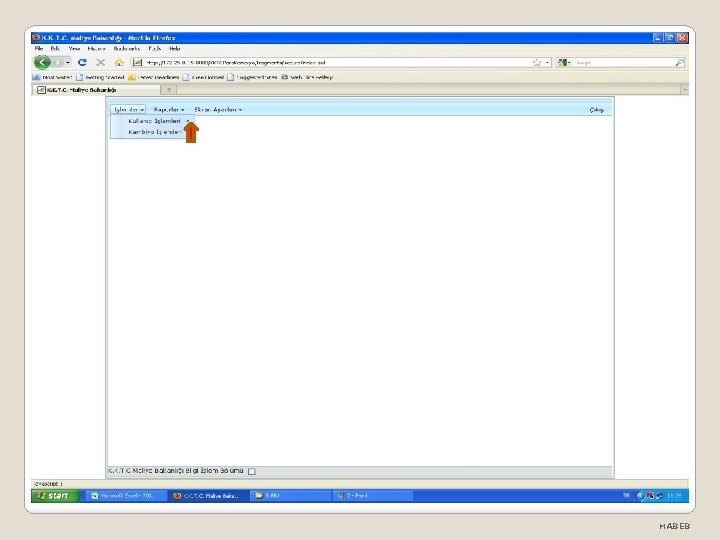Open the Bookmarks menu in menu bar
The width and height of the screenshot is (720, 540).
pos(127,48)
